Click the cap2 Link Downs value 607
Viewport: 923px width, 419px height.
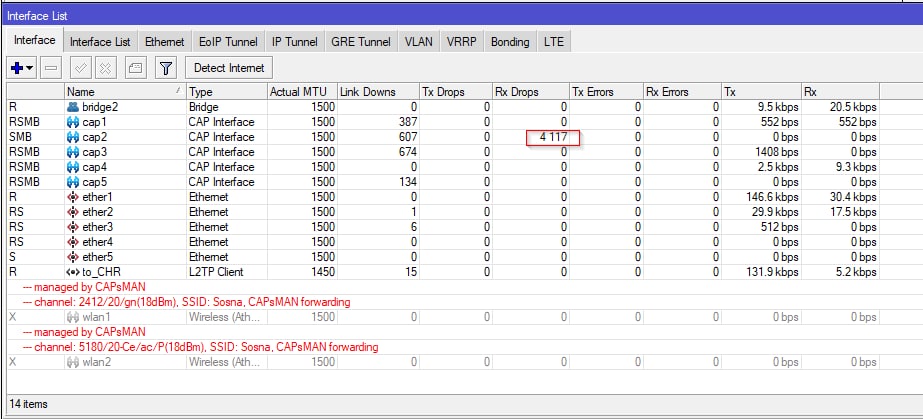[406, 137]
